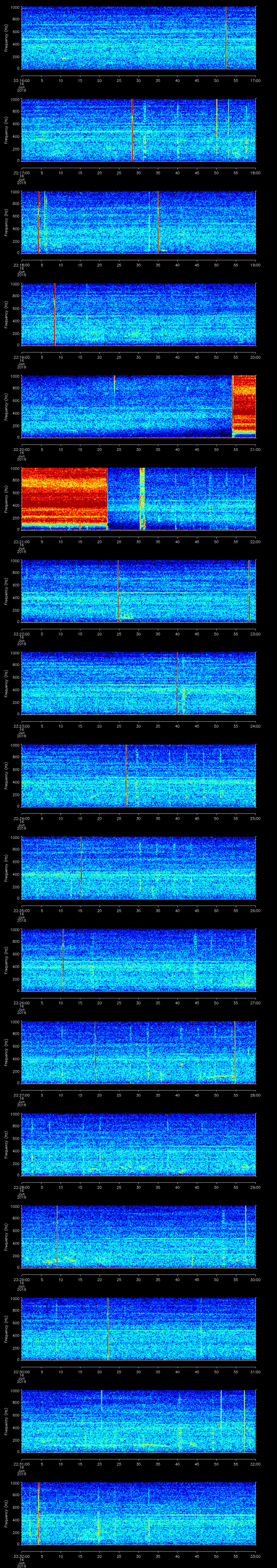The image size is (277, 1568).
Task: Click the '22:25:00' start time label
Action: coord(21,910)
